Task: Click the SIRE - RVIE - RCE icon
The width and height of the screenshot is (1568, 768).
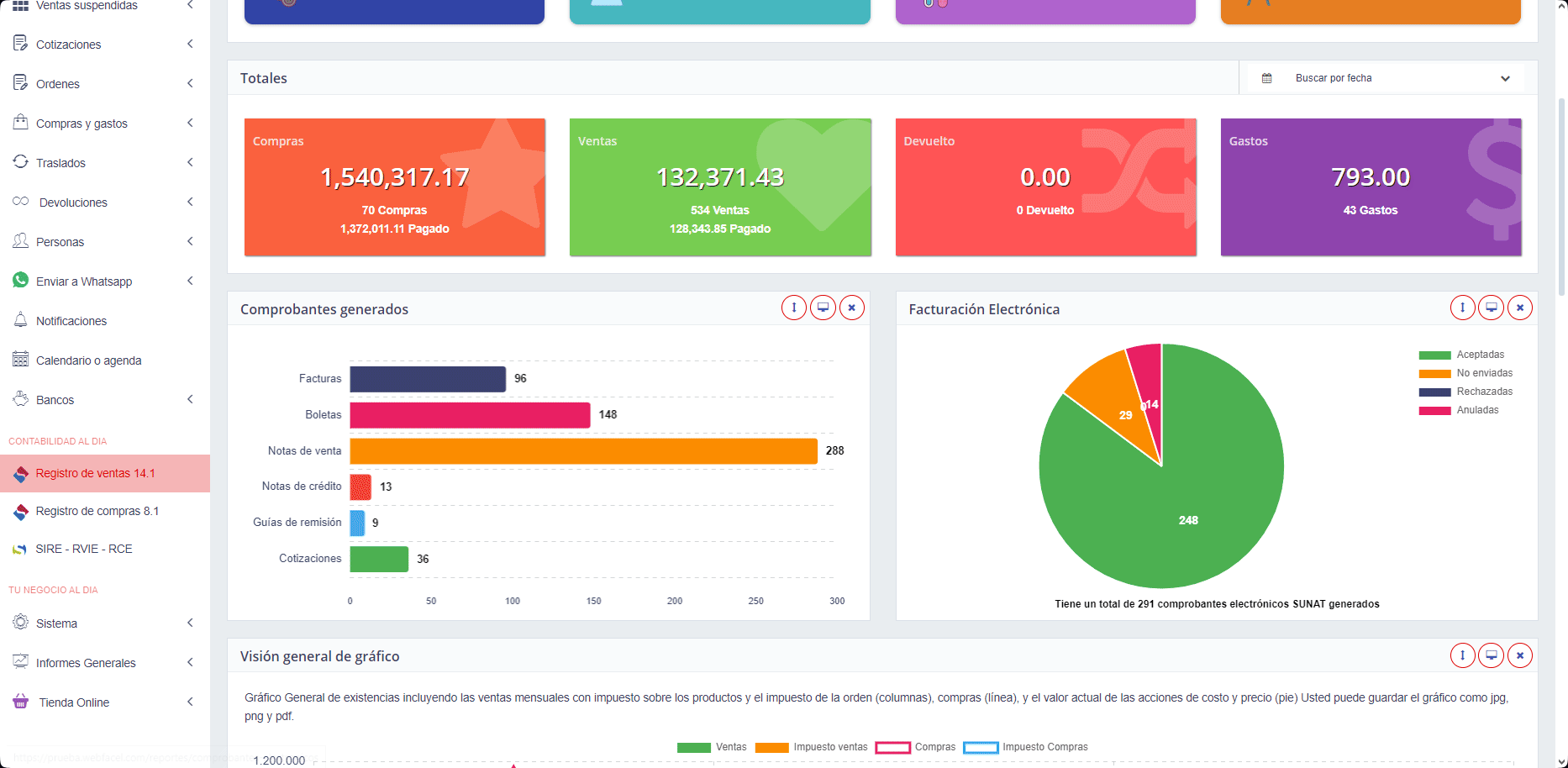Action: [20, 549]
